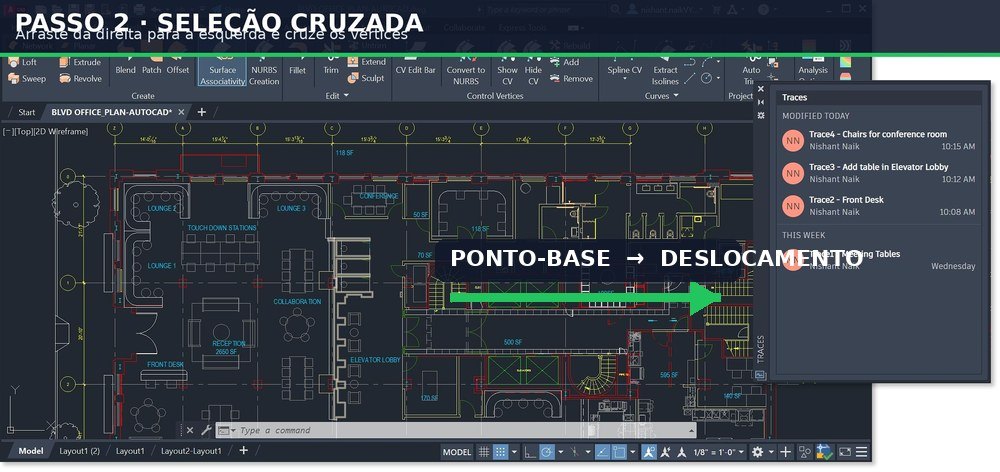Select the Loft surface tool
This screenshot has width=1000, height=472.
click(23, 62)
